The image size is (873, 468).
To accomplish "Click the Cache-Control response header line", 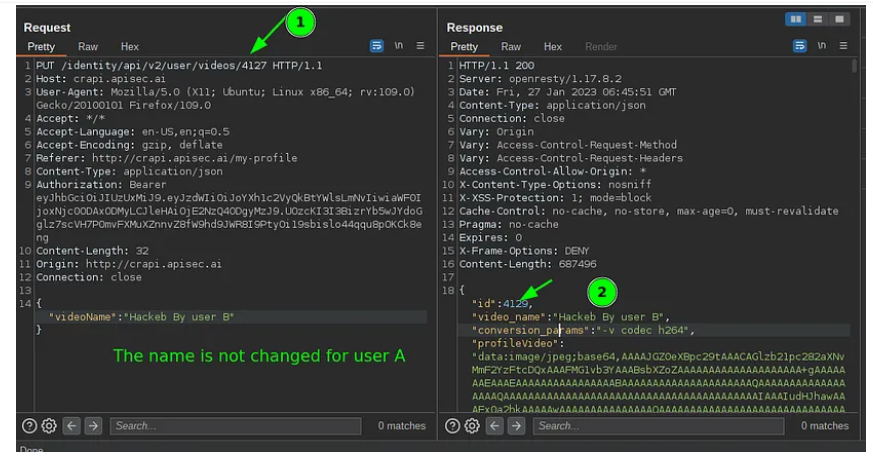I will (649, 211).
